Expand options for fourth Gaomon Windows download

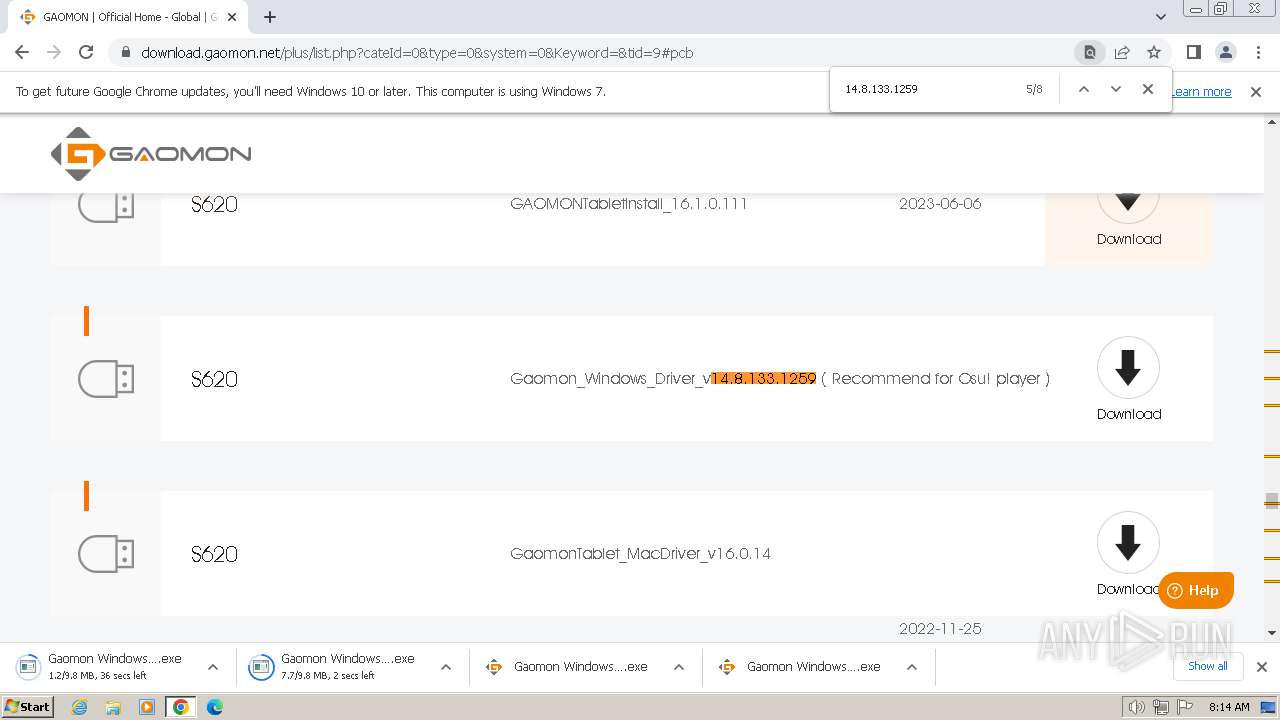[x=912, y=667]
